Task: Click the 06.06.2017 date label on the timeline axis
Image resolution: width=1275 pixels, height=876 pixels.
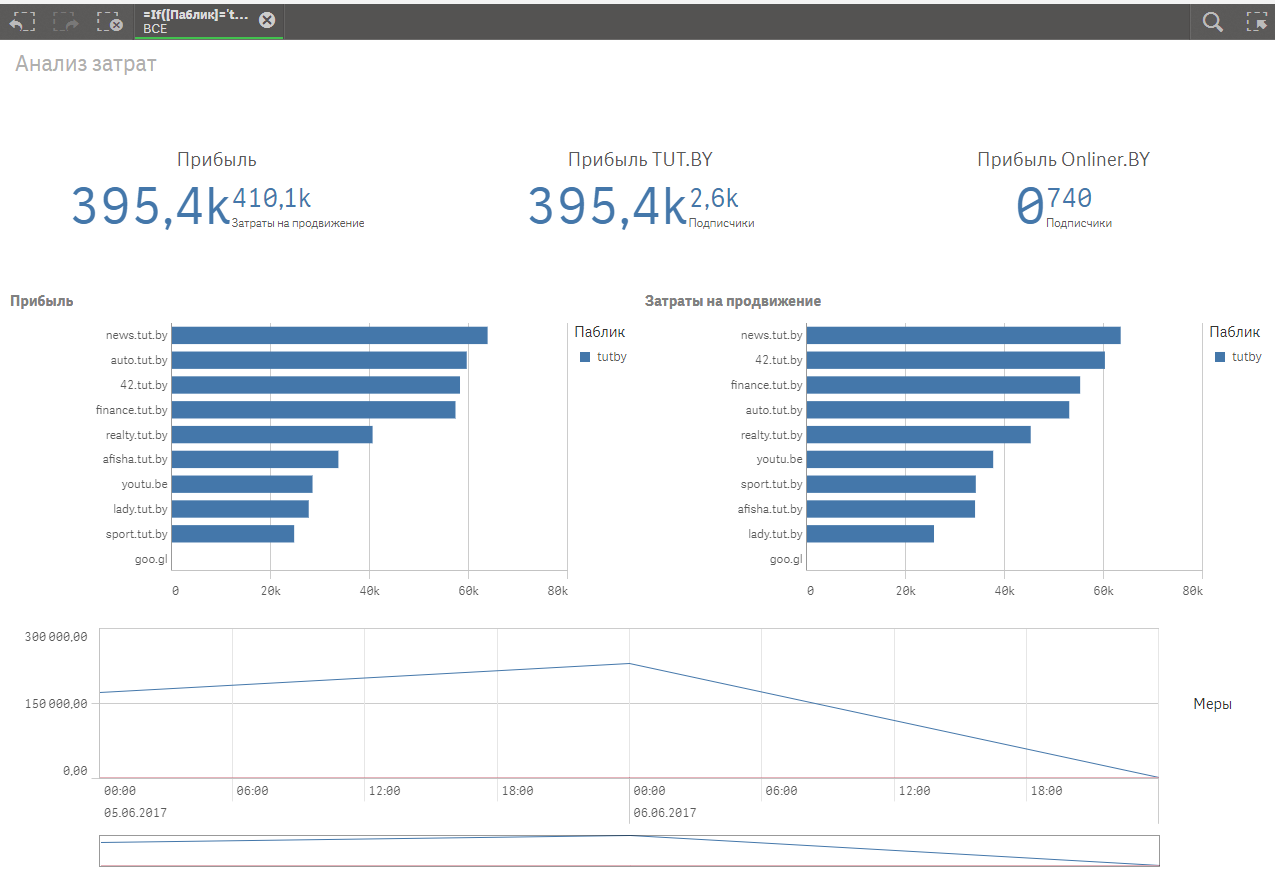Action: [665, 813]
